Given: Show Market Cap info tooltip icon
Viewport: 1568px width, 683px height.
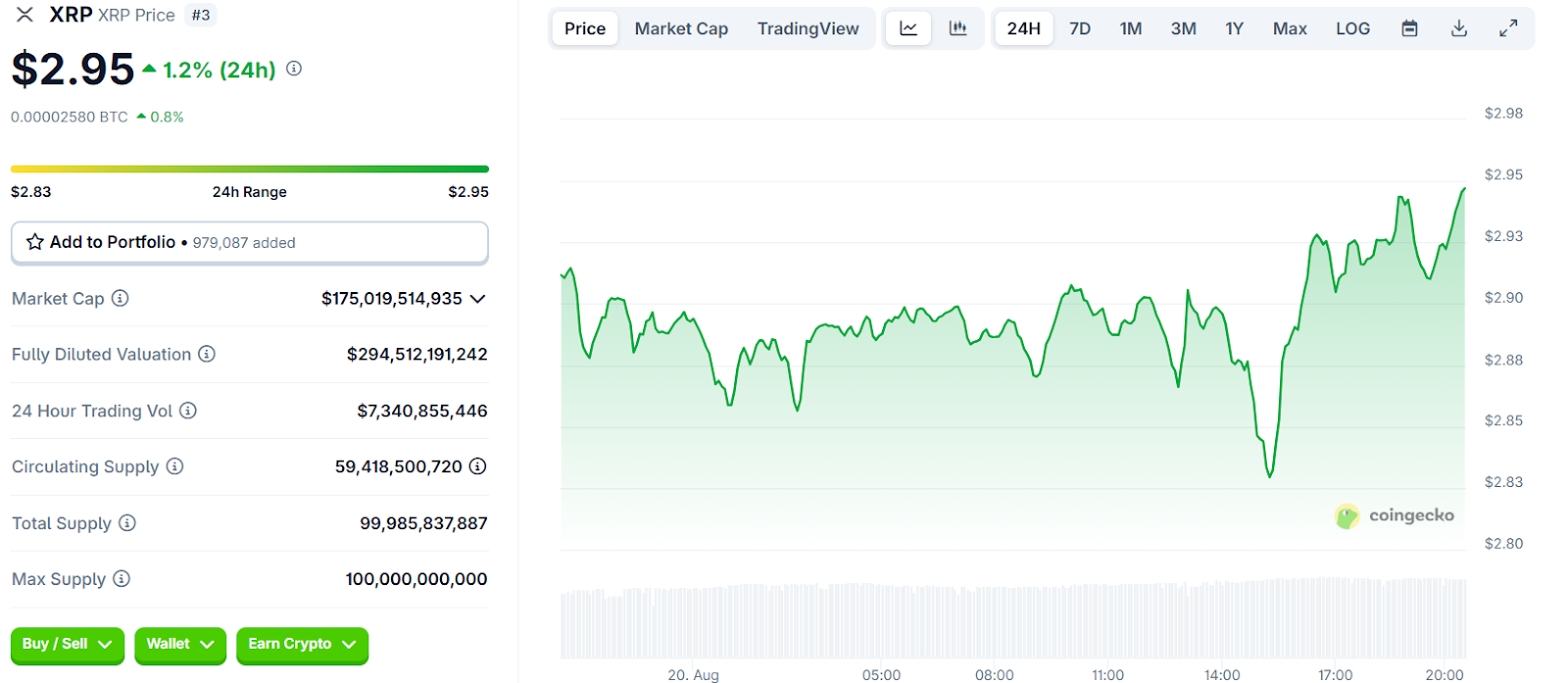Looking at the screenshot, I should [120, 298].
